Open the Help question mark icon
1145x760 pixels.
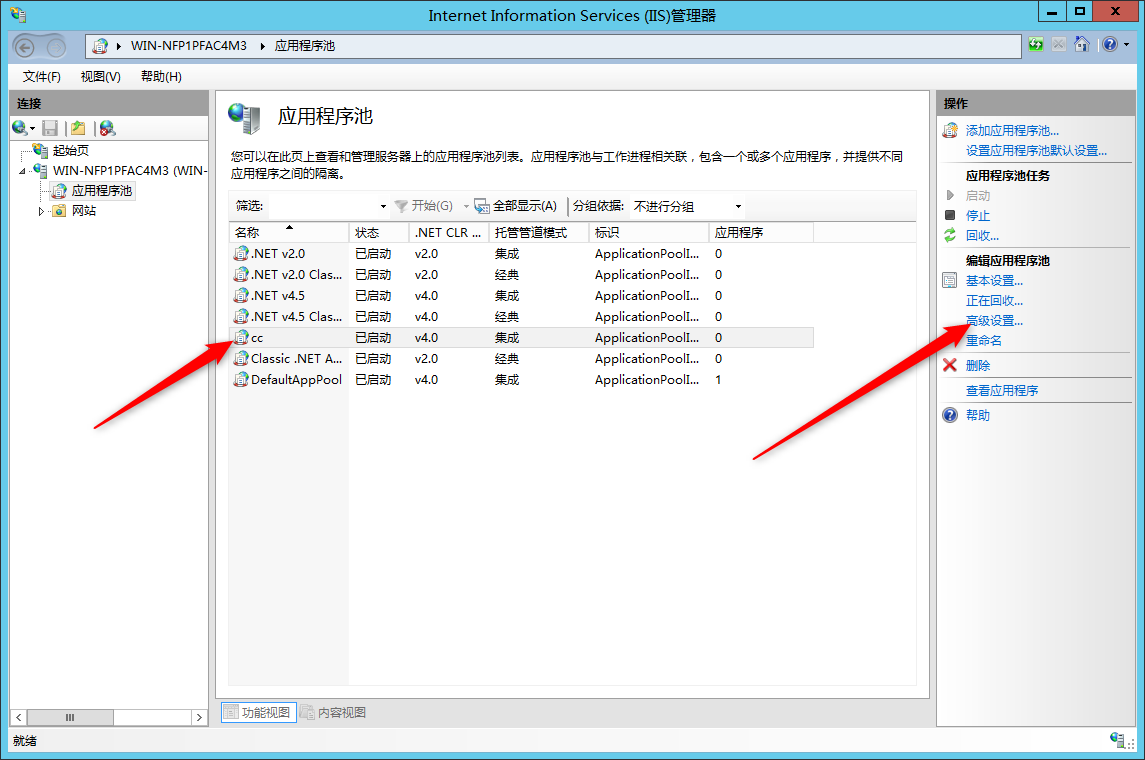pyautogui.click(x=1110, y=45)
